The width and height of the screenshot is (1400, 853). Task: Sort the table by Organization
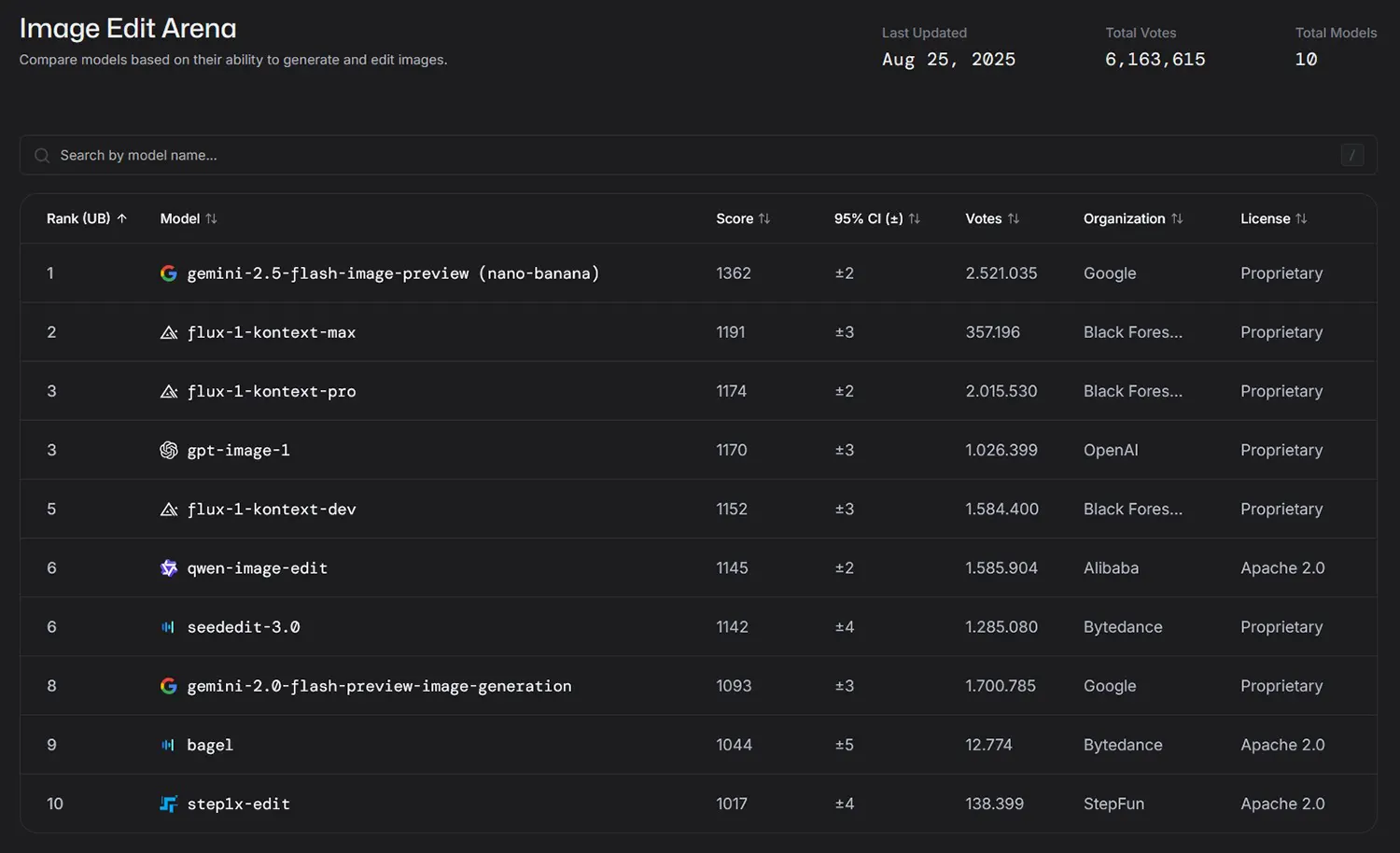(x=1132, y=218)
